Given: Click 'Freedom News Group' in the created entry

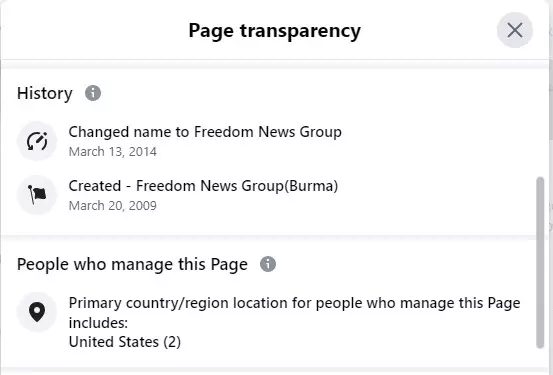Looking at the screenshot, I should 210,186.
